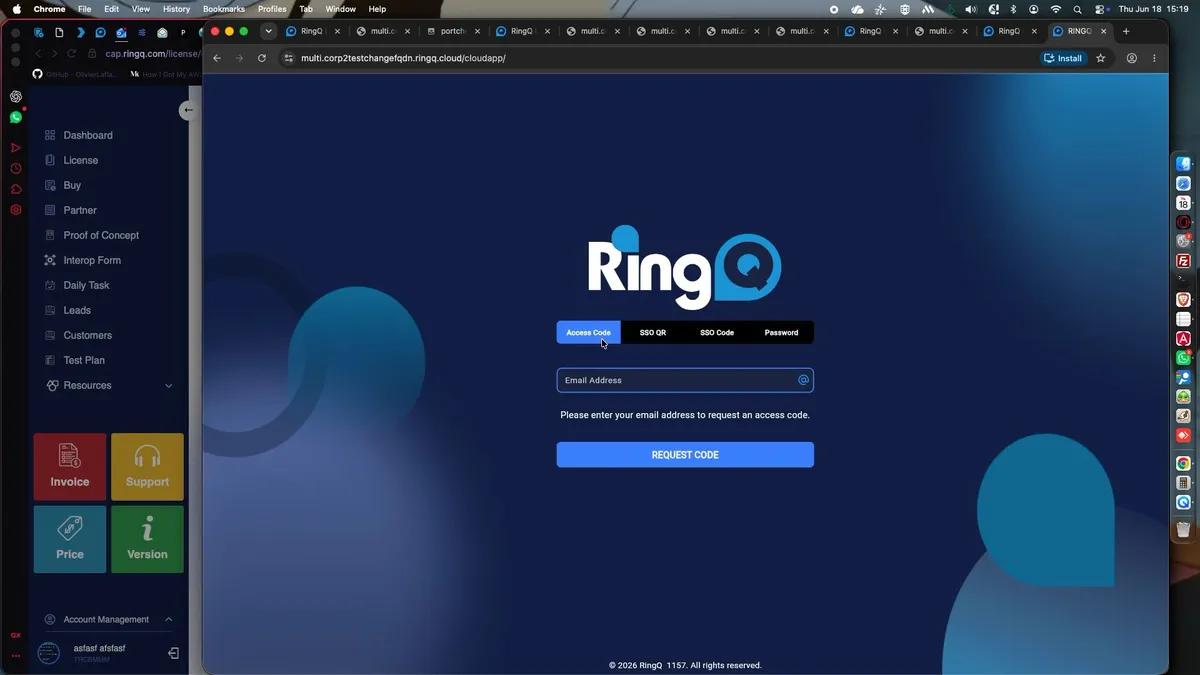
Task: Open the Chrome profile avatar icon
Action: (1132, 58)
